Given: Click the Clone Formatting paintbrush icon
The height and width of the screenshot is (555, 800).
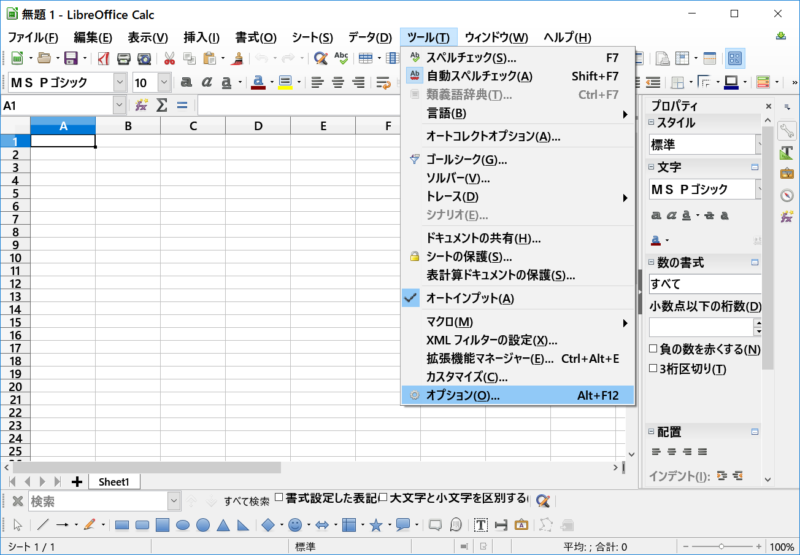Looking at the screenshot, I should pos(233,59).
